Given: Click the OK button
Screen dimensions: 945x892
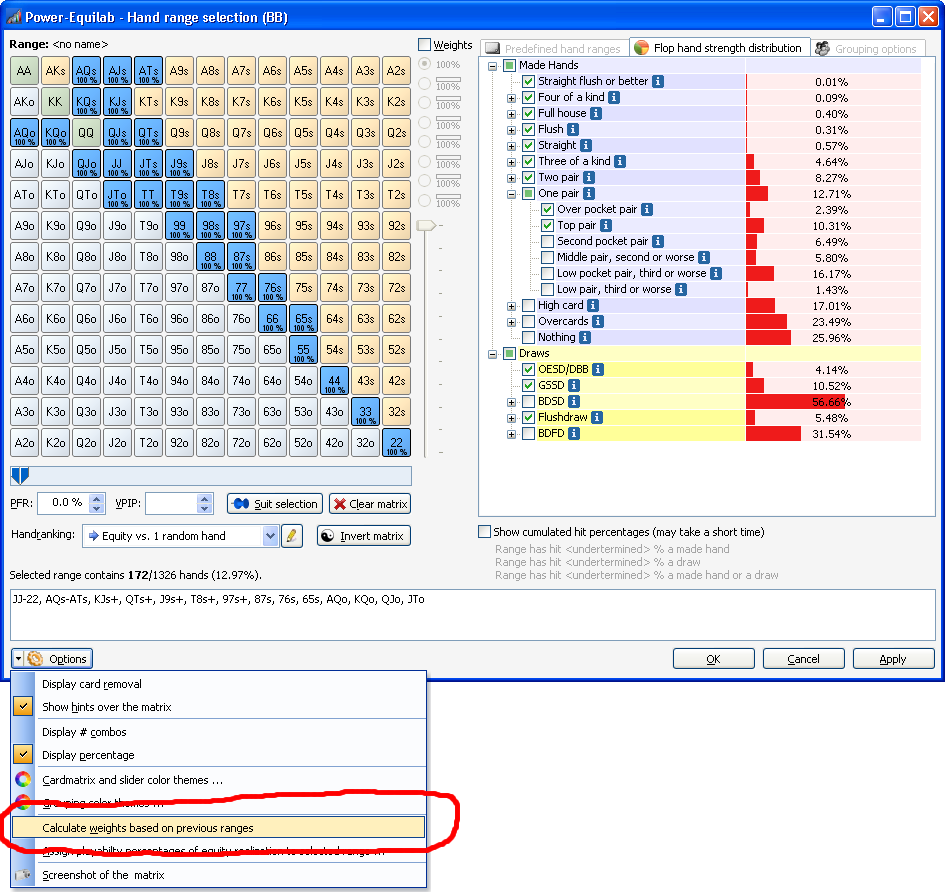Looking at the screenshot, I should tap(714, 659).
